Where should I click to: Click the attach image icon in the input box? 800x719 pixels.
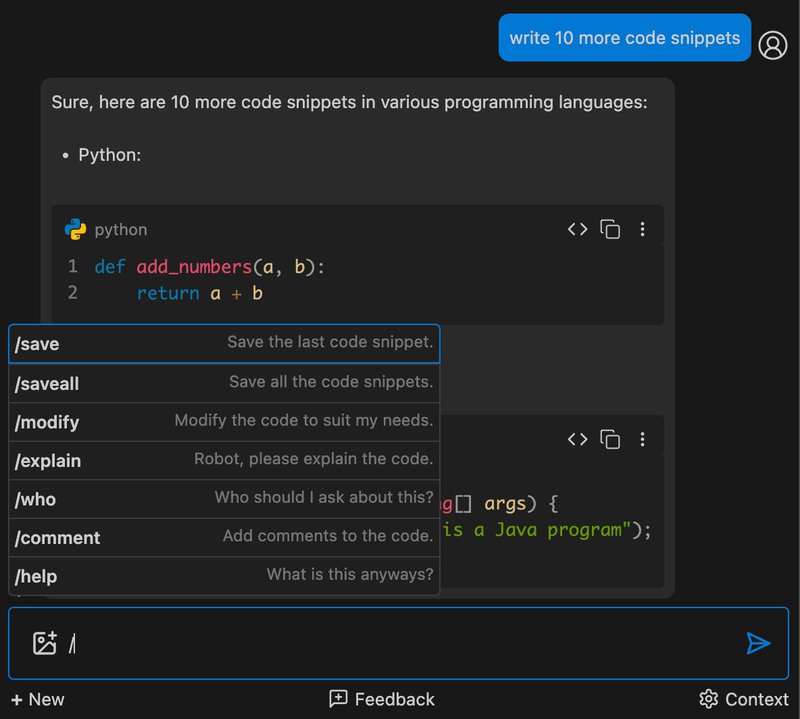[44, 643]
